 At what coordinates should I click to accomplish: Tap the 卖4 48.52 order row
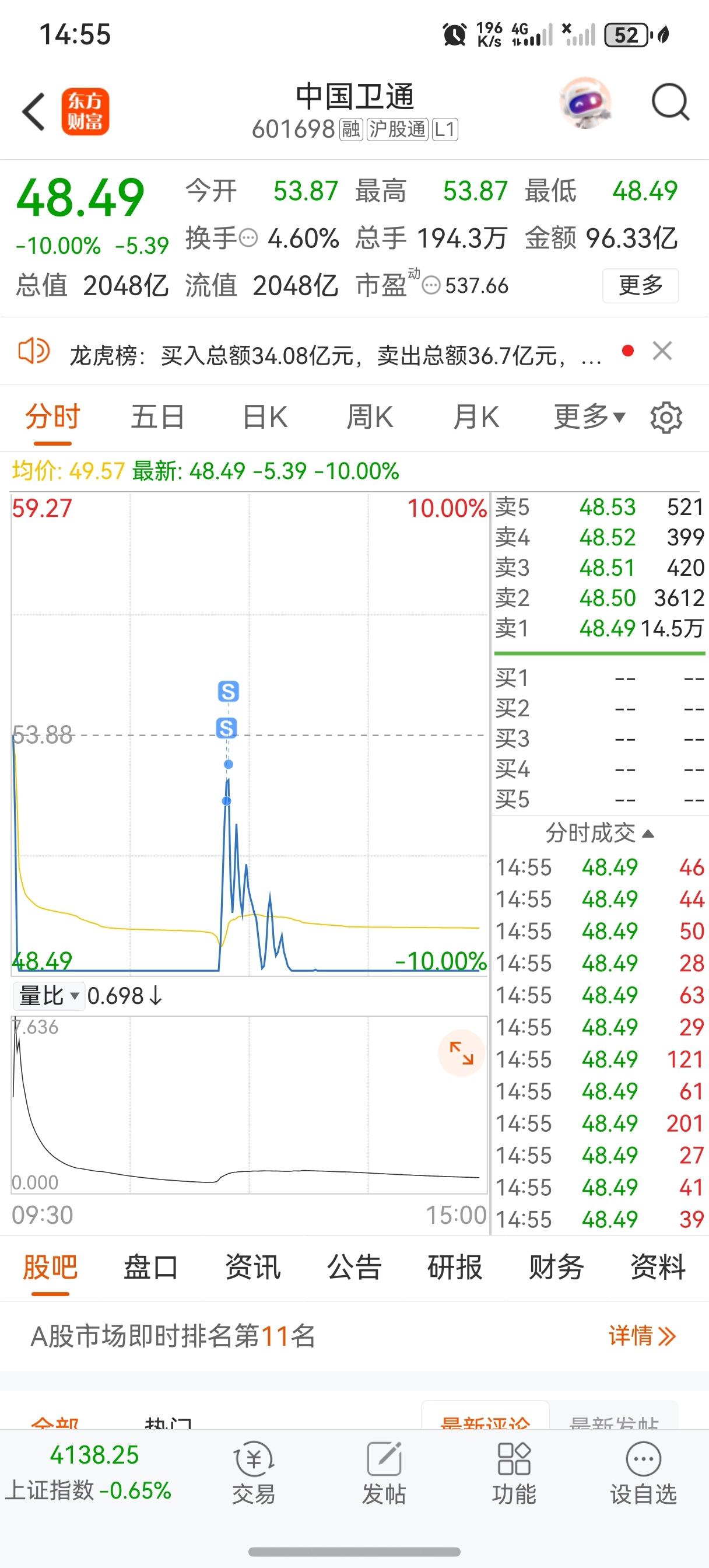[599, 537]
